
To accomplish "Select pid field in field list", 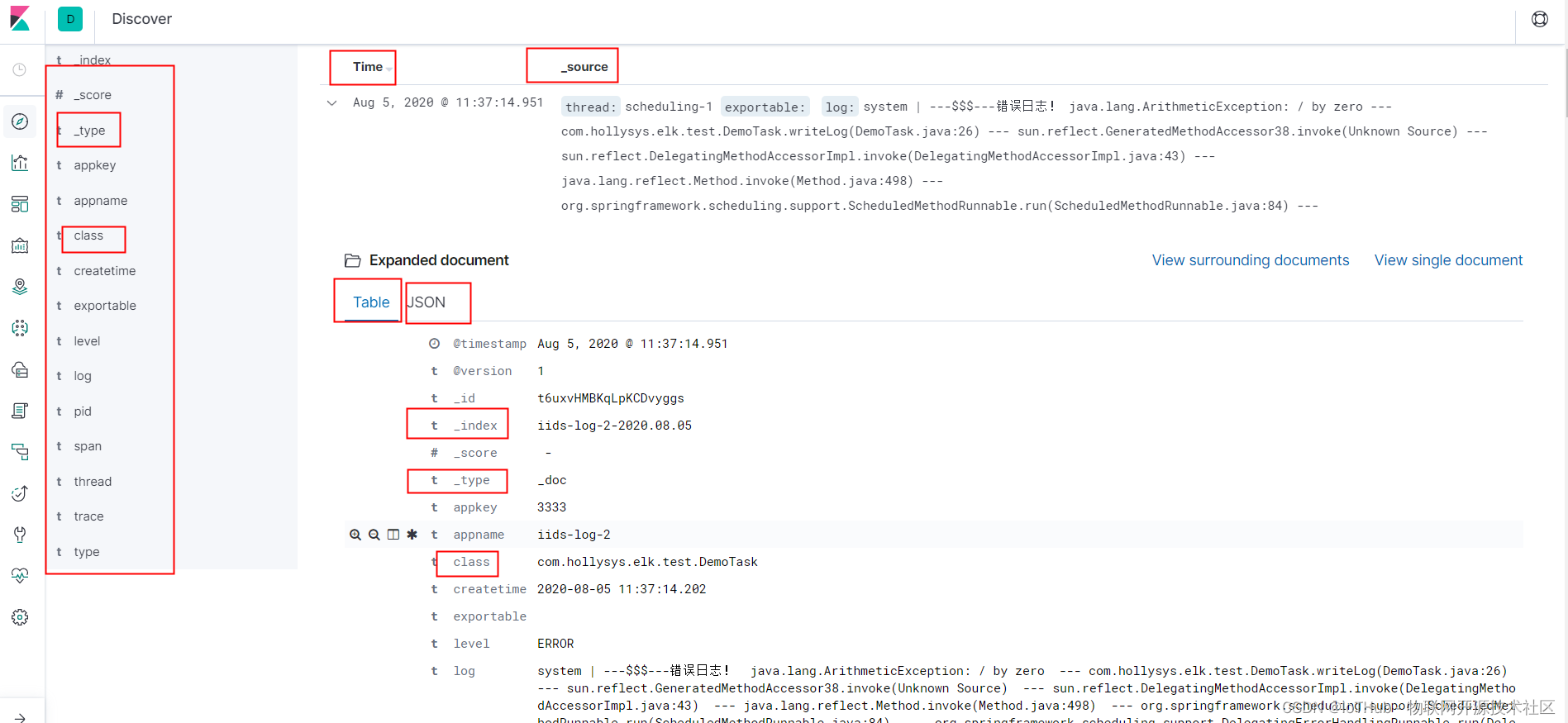I will pyautogui.click(x=83, y=411).
